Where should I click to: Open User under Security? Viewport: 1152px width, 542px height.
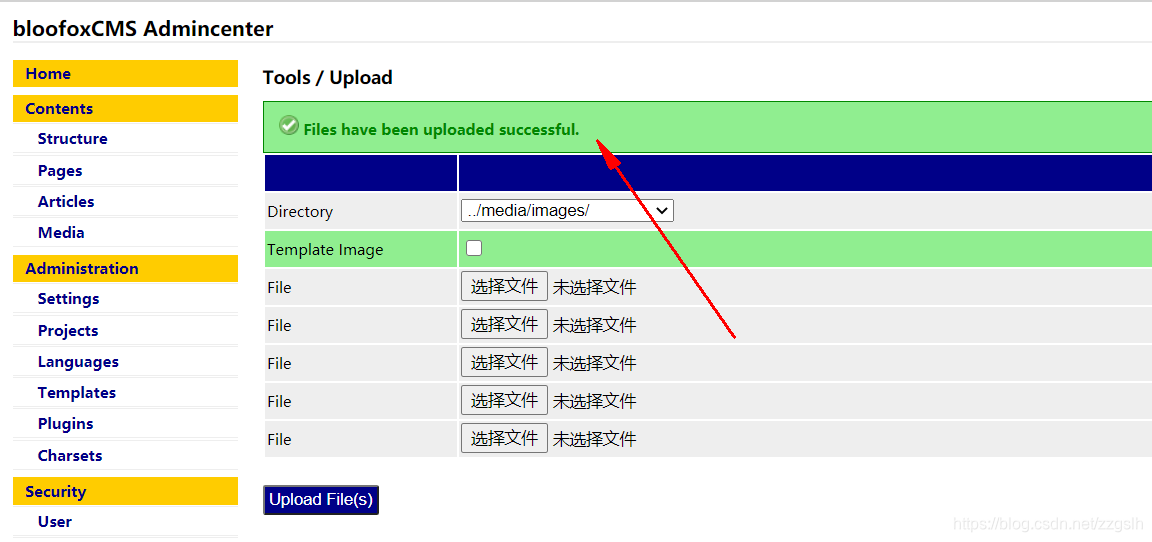click(55, 521)
